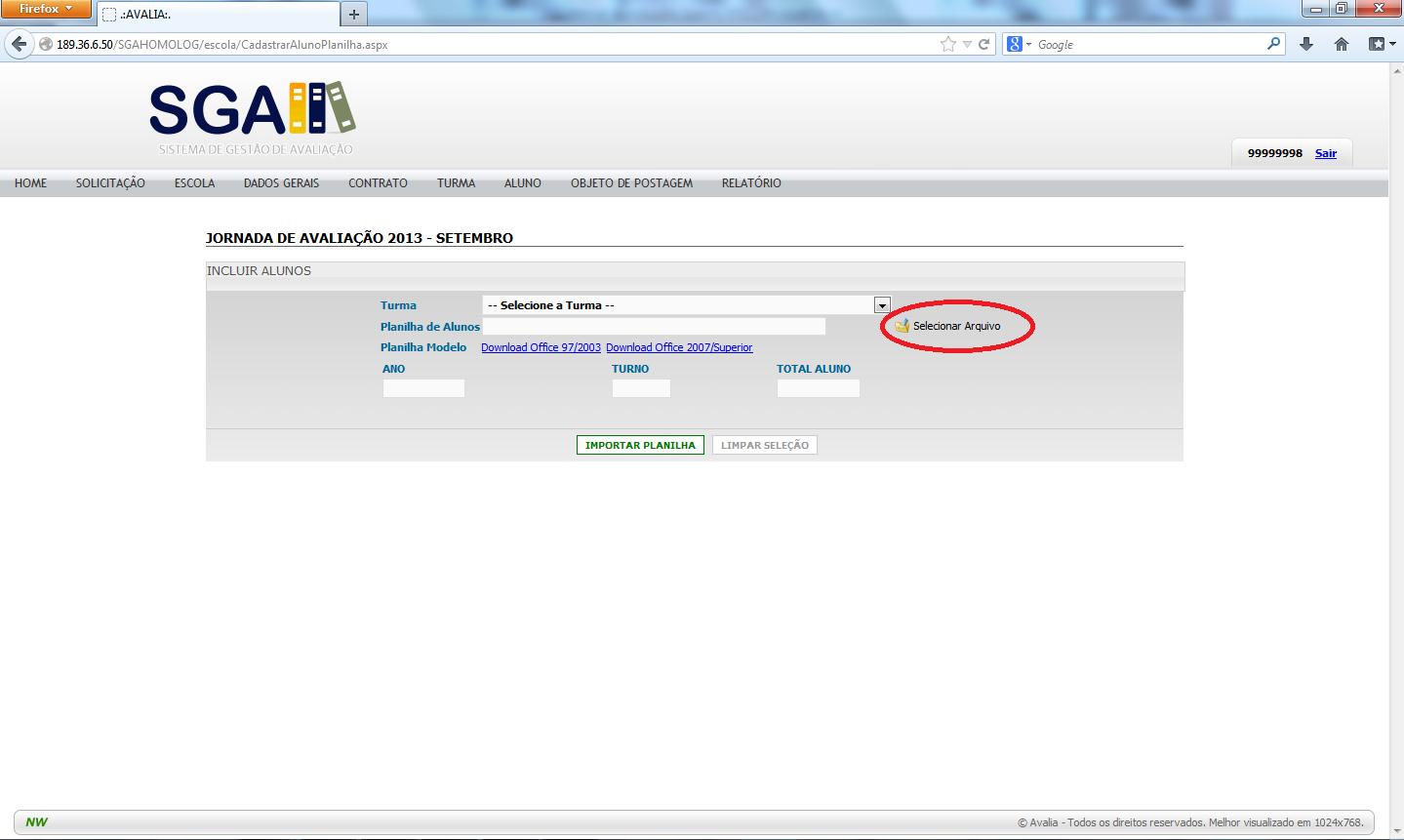Screen dimensions: 1404x840
Task: Click the Planilha de Alunos field
Action: point(654,327)
